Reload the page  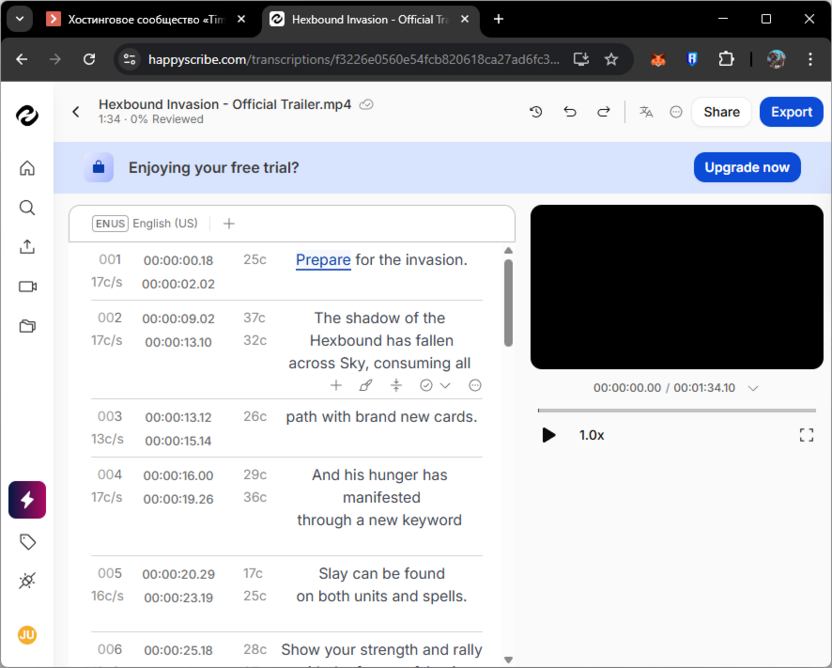point(89,59)
